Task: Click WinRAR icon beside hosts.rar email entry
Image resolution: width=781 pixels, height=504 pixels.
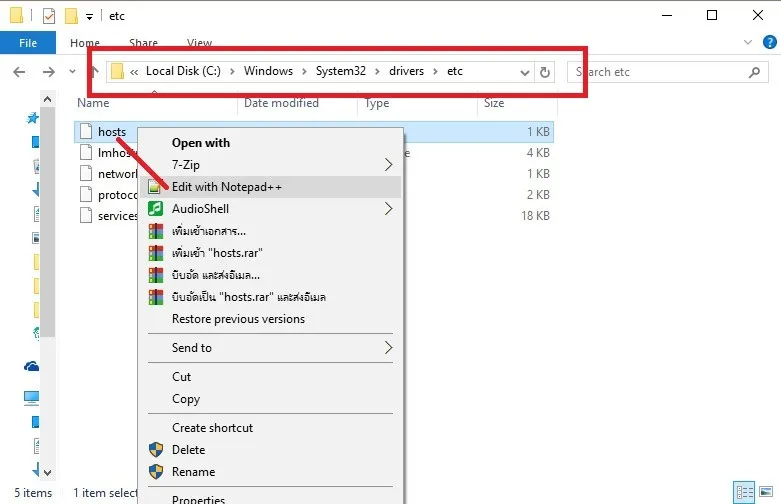Action: pos(156,297)
